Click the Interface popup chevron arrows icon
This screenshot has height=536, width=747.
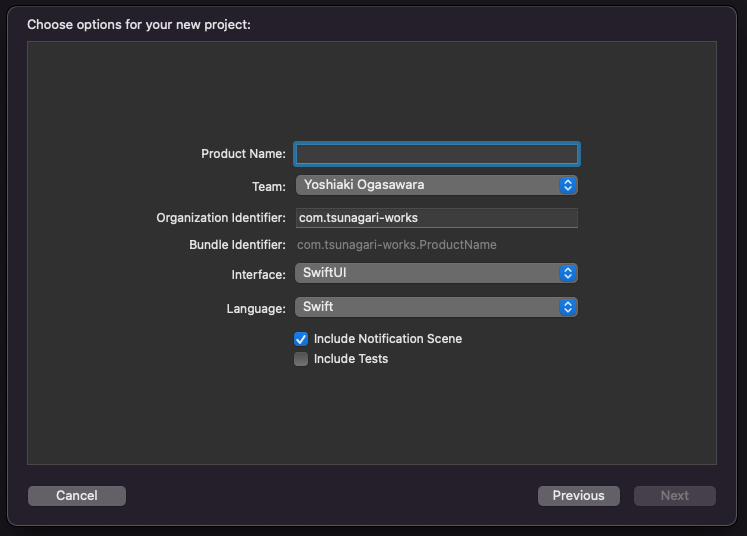[568, 273]
